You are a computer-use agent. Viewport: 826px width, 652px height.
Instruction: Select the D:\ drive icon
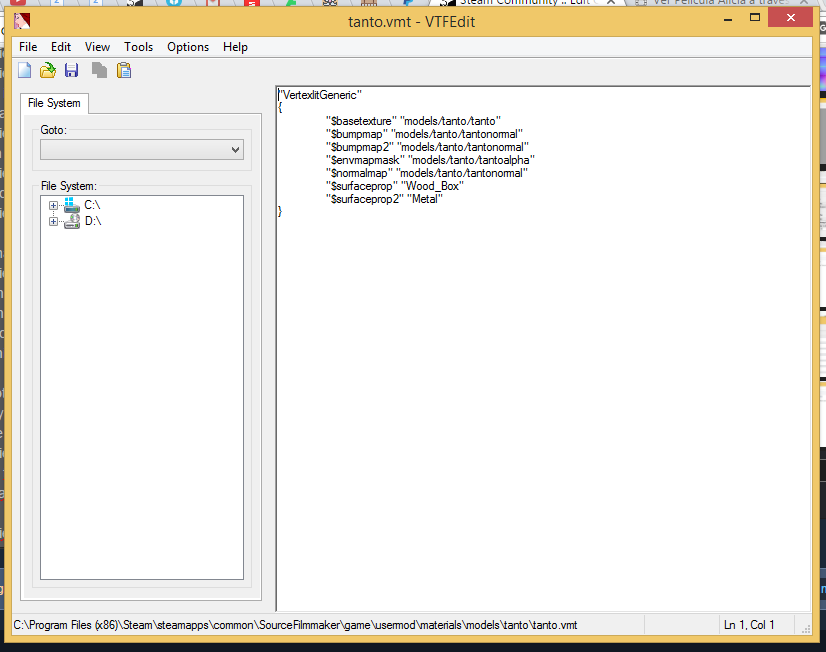tap(72, 221)
